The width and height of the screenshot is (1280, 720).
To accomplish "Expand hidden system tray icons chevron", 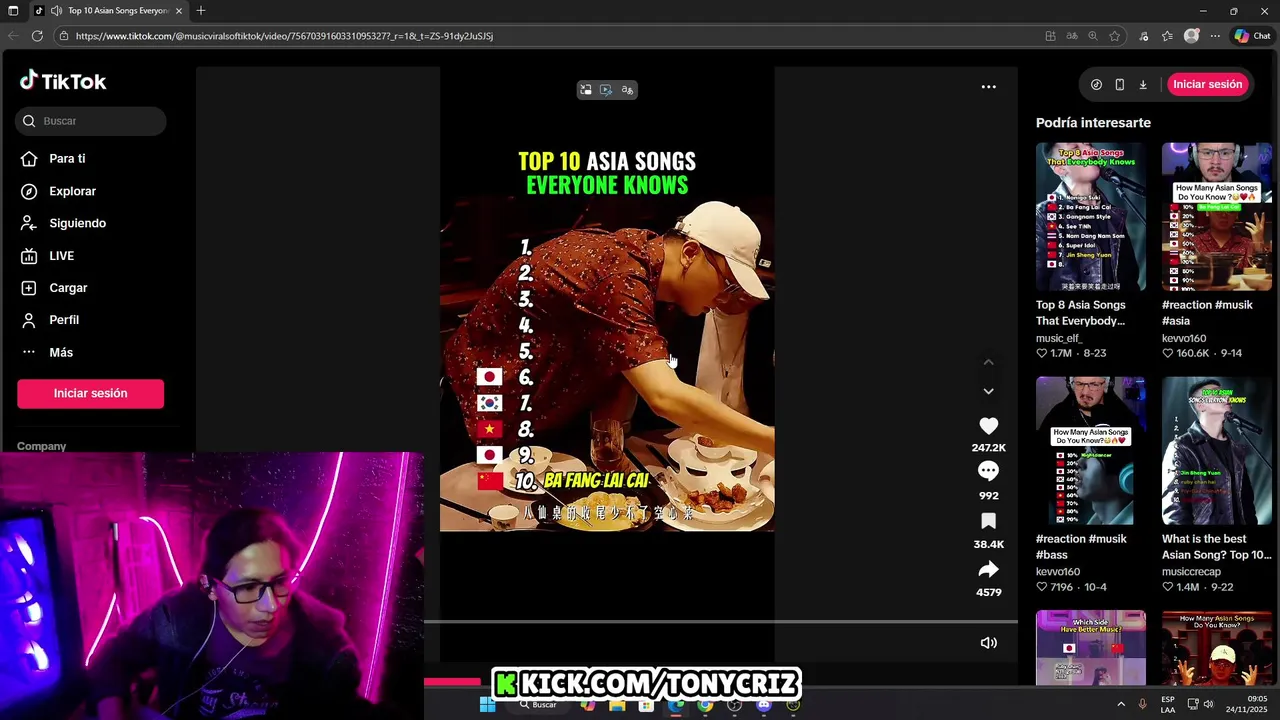I will tap(1120, 705).
